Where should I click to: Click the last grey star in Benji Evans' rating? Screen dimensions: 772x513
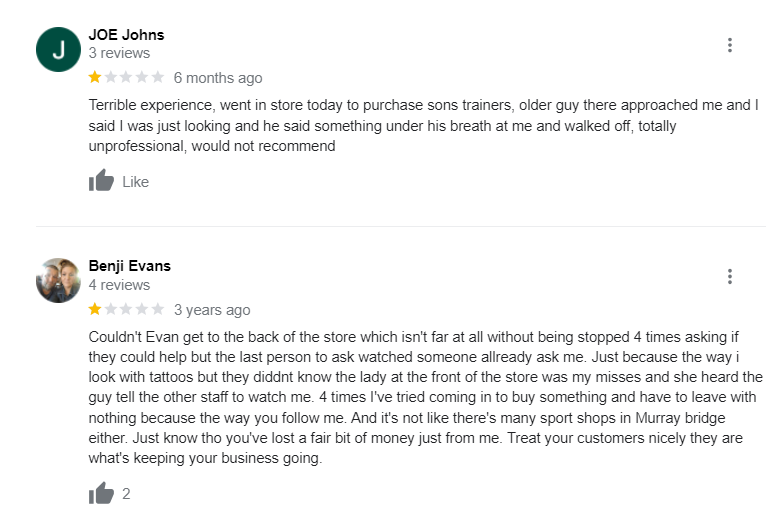157,309
